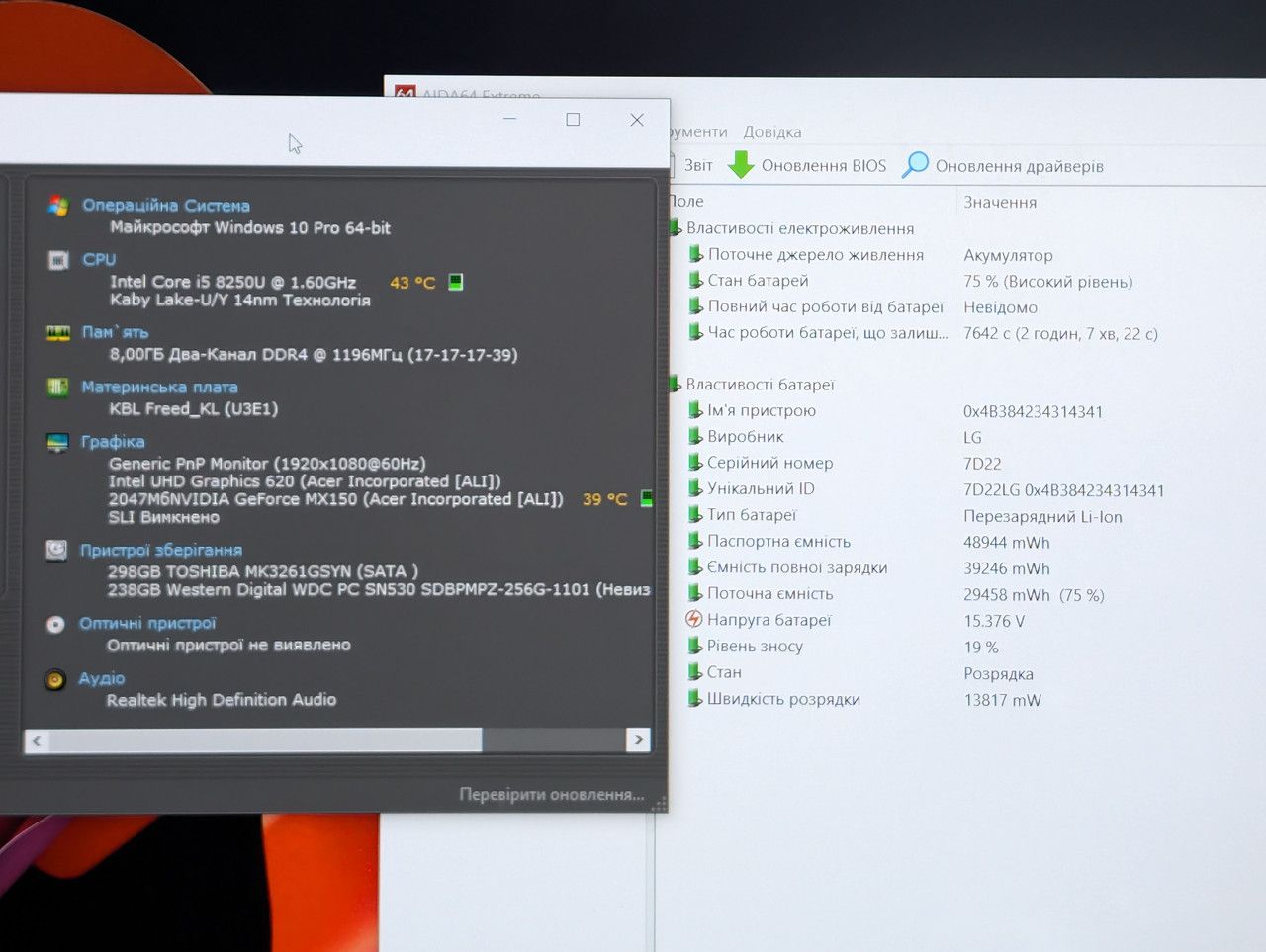The width and height of the screenshot is (1266, 952).
Task: Click the red voltage icon beside Напруга батареї
Action: [x=694, y=620]
